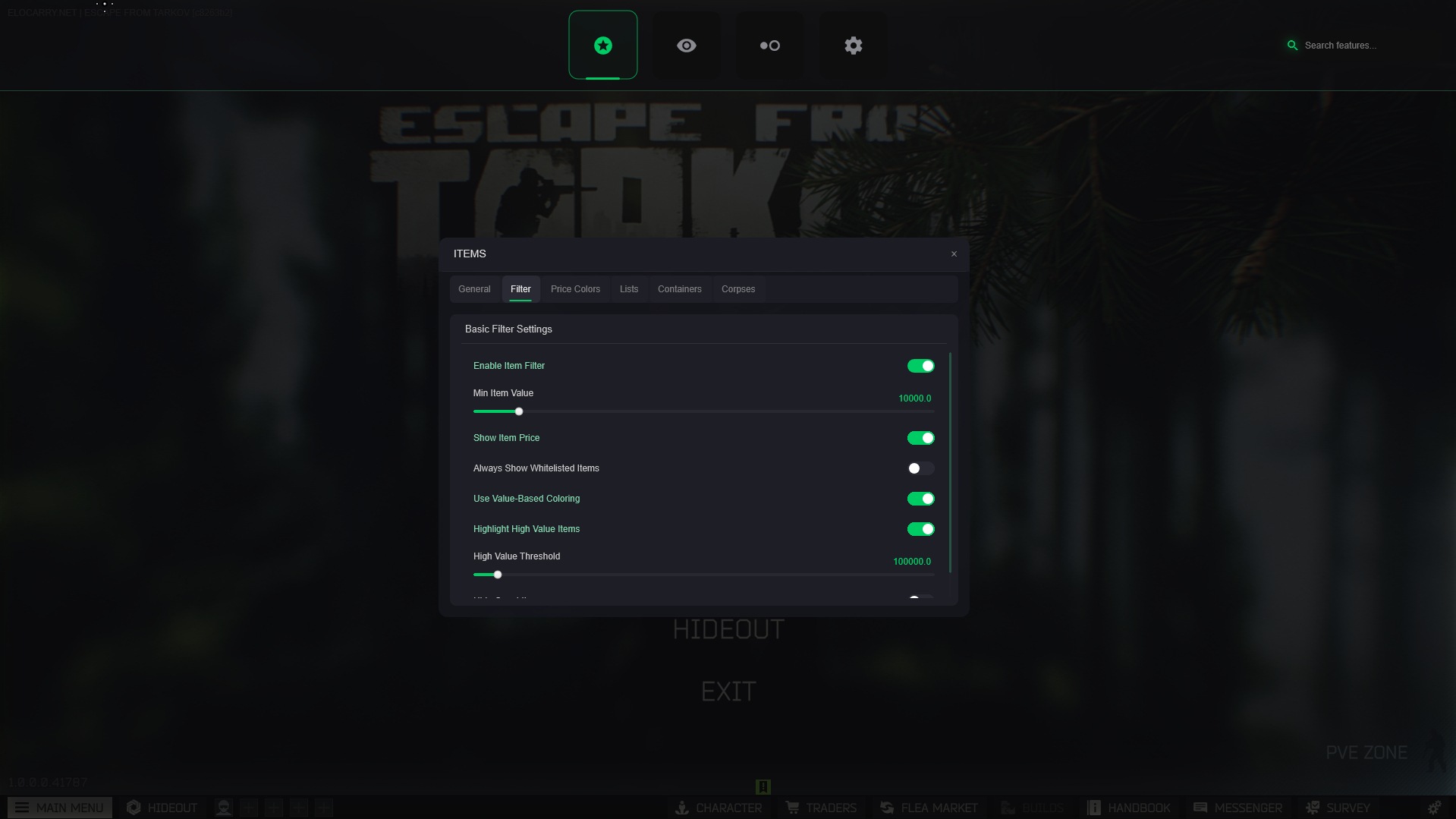Click the Main Menu button

pos(60,808)
